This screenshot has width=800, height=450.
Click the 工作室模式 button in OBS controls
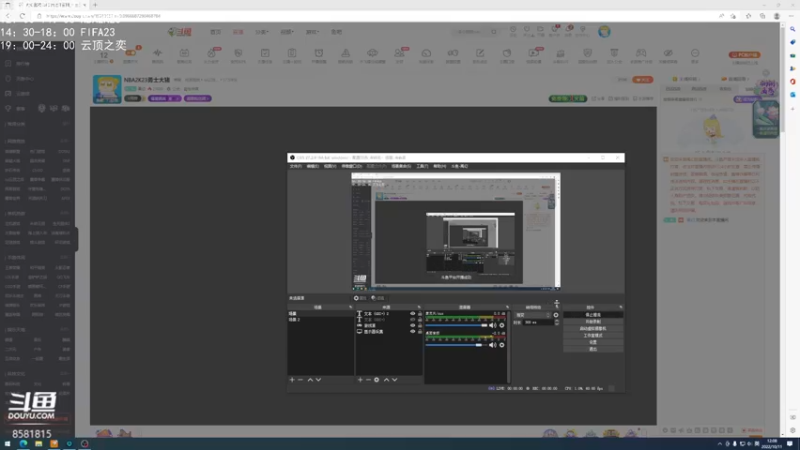[x=593, y=336]
